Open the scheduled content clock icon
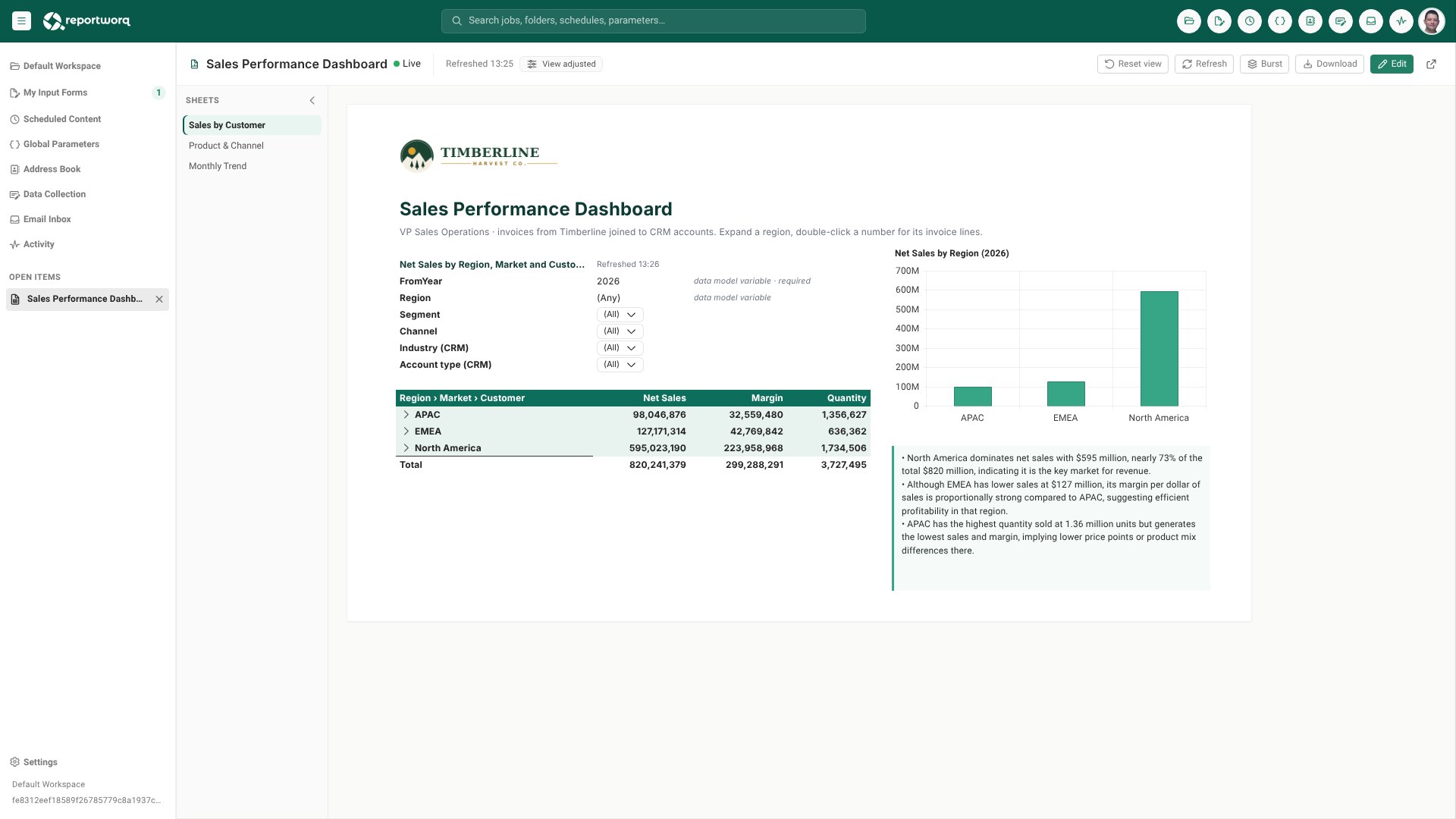Image resolution: width=1456 pixels, height=819 pixels. [1250, 21]
